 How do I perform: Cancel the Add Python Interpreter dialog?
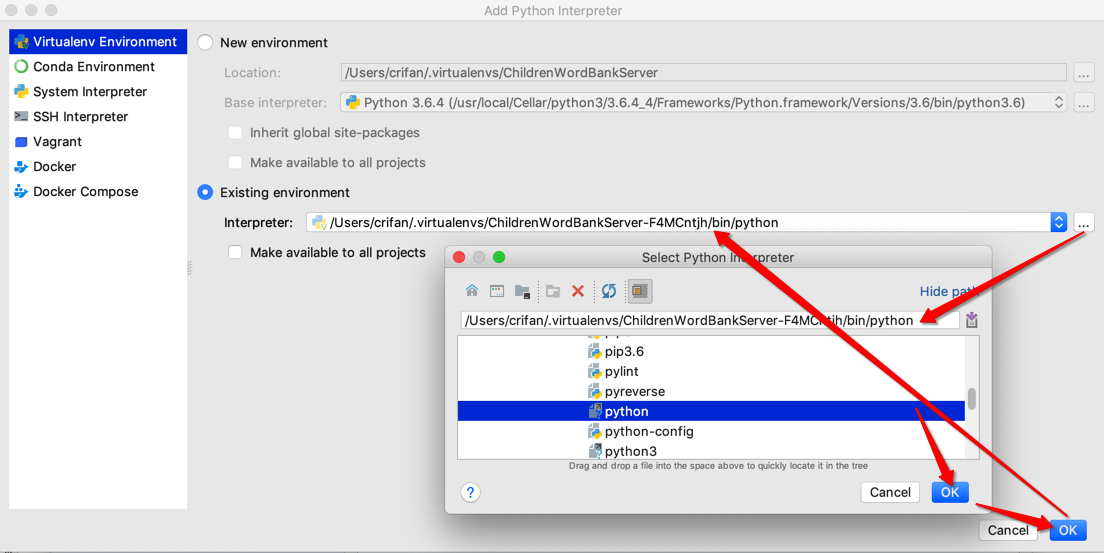coord(1008,530)
